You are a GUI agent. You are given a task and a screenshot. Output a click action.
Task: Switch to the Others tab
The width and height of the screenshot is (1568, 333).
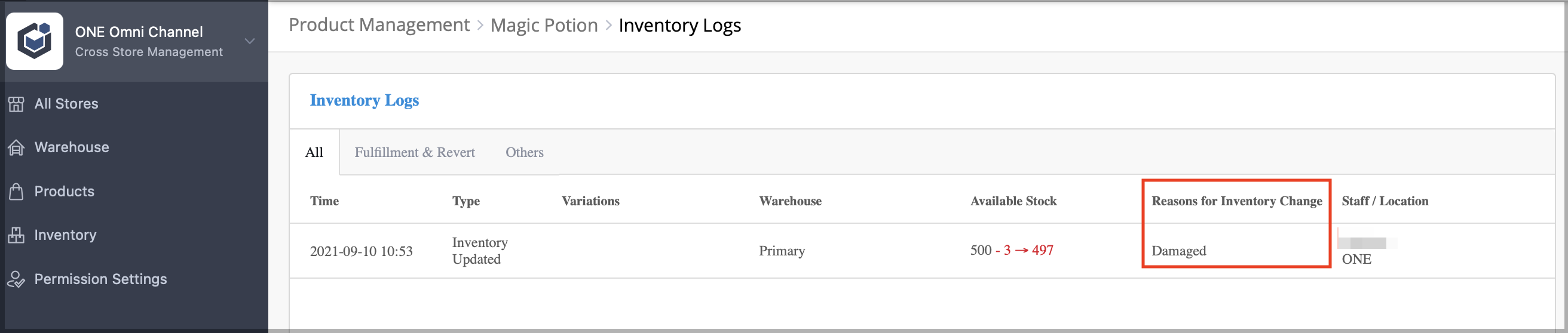coord(524,152)
